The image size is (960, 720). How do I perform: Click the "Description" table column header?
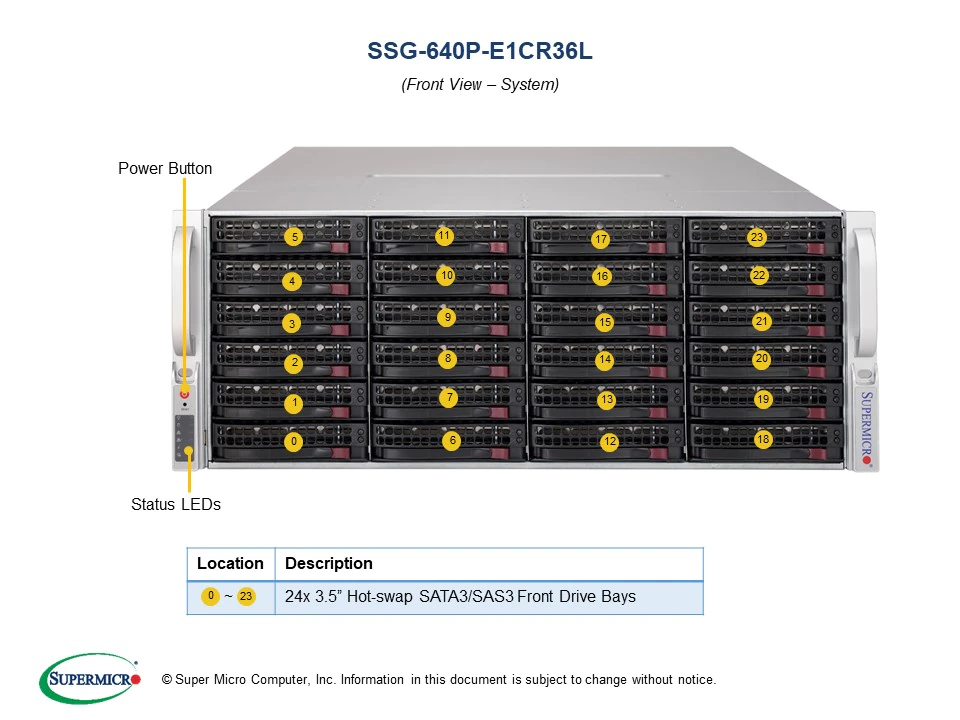point(329,563)
